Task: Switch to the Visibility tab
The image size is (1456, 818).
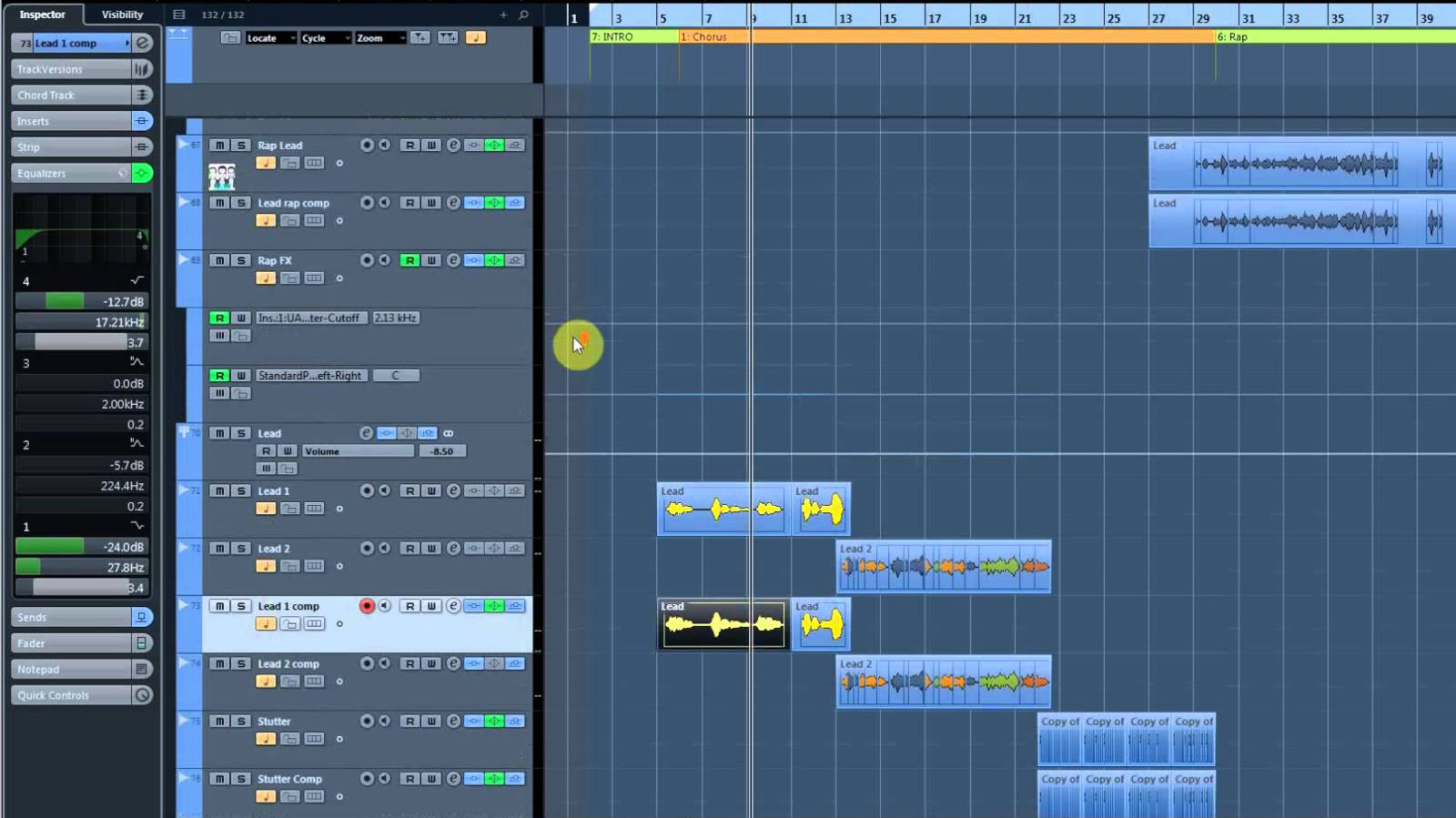Action: (122, 15)
